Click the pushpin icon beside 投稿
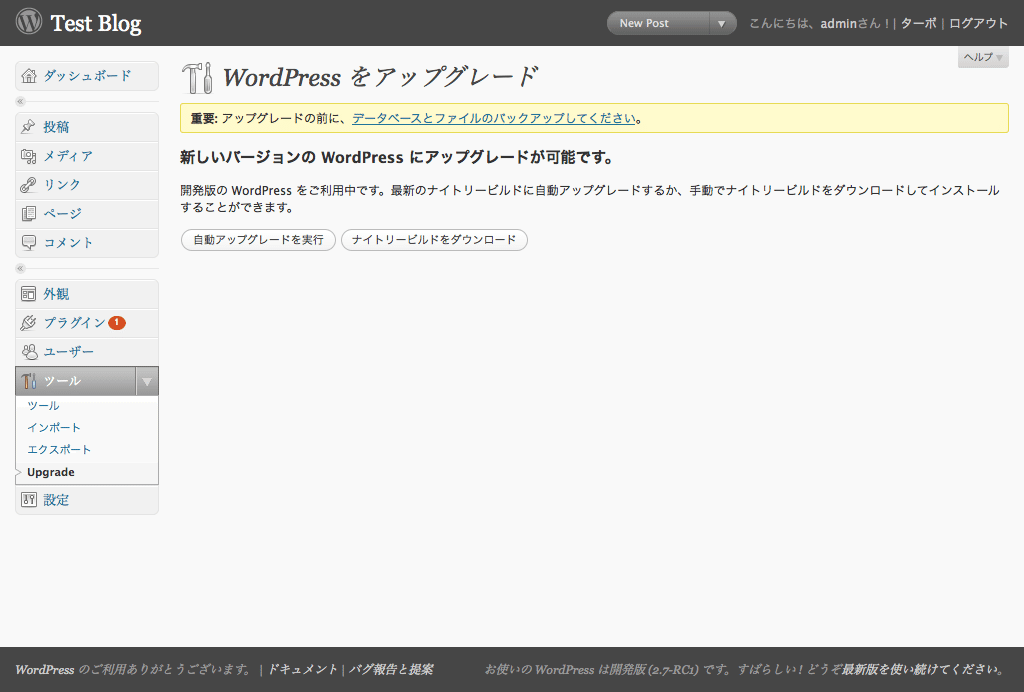This screenshot has width=1024, height=692. (x=28, y=127)
